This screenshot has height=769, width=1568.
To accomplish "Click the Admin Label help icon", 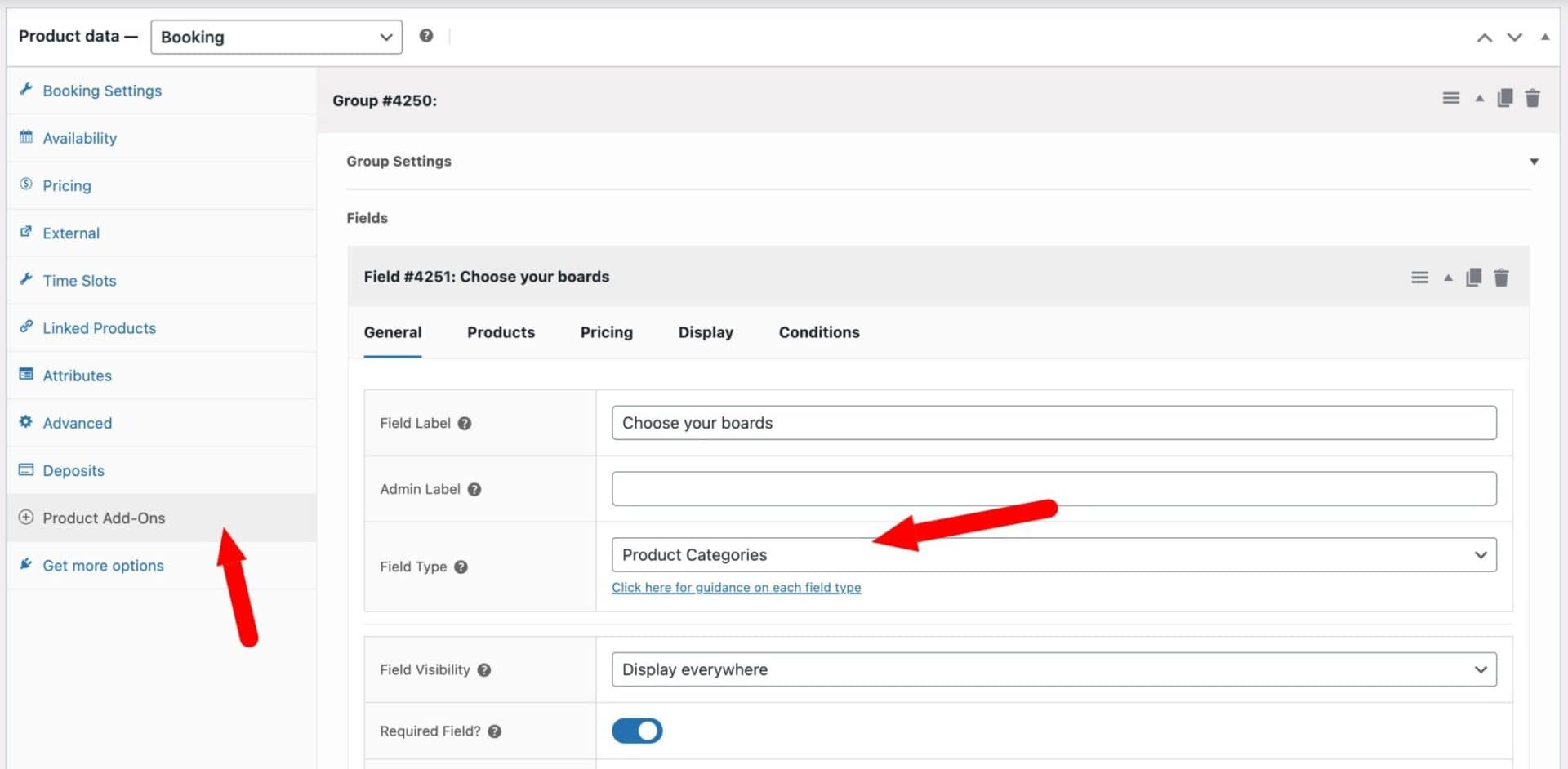I will (474, 490).
